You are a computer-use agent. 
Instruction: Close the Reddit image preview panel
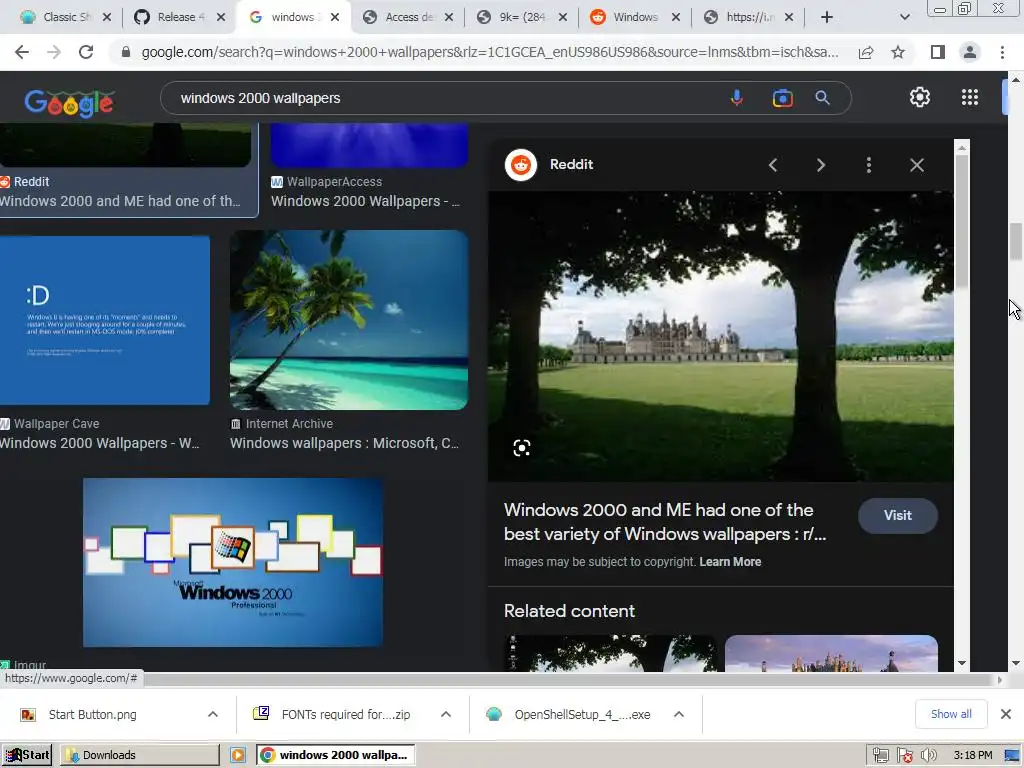pos(917,165)
